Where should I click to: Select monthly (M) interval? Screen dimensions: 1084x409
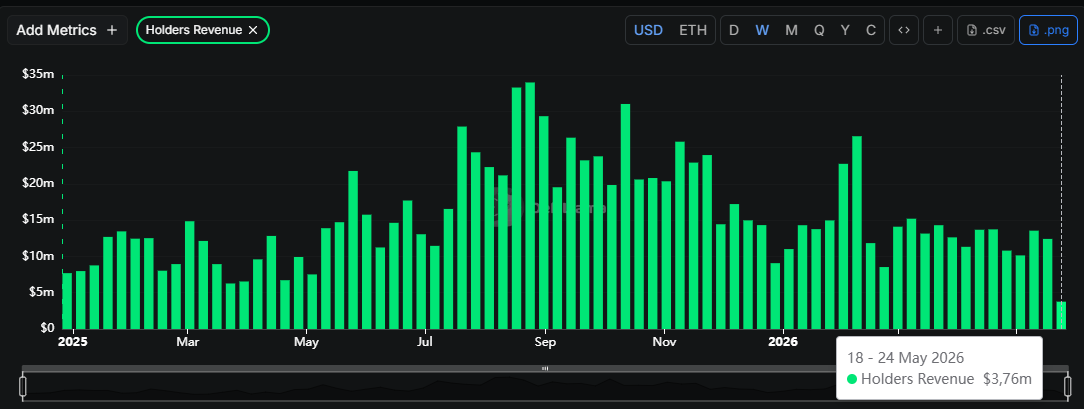pyautogui.click(x=791, y=30)
